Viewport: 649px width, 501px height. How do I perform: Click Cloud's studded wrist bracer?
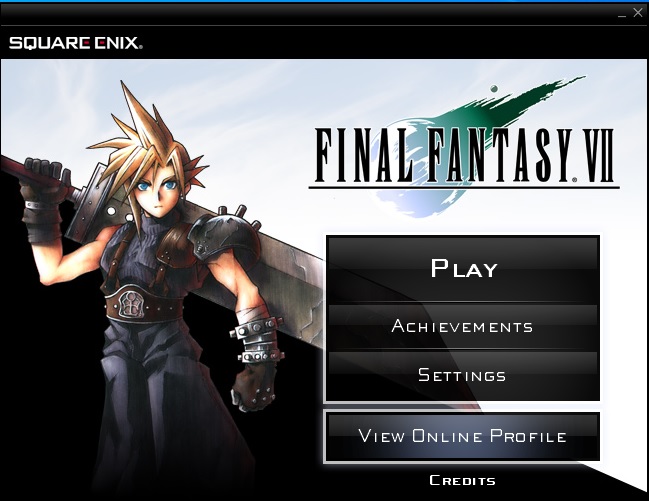pyautogui.click(x=259, y=337)
